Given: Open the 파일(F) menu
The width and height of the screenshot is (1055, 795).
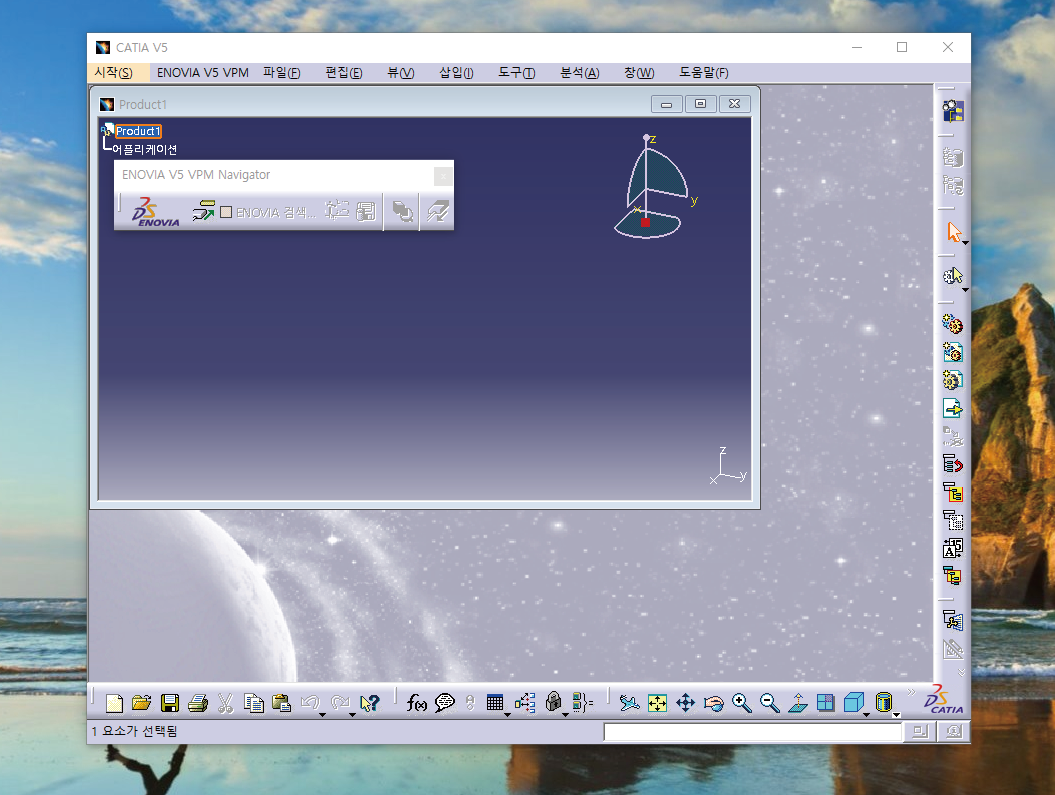Looking at the screenshot, I should (x=281, y=73).
